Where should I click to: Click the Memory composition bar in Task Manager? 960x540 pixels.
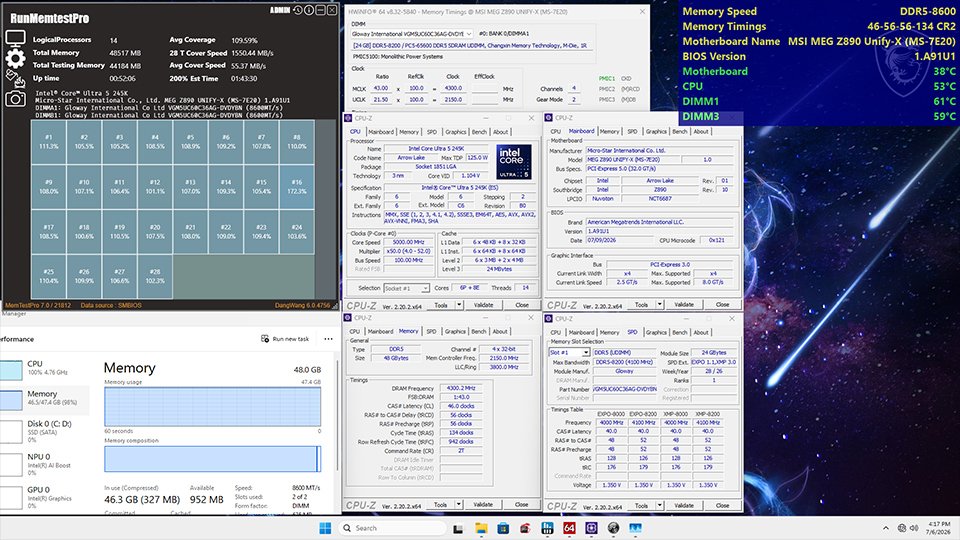(x=212, y=459)
